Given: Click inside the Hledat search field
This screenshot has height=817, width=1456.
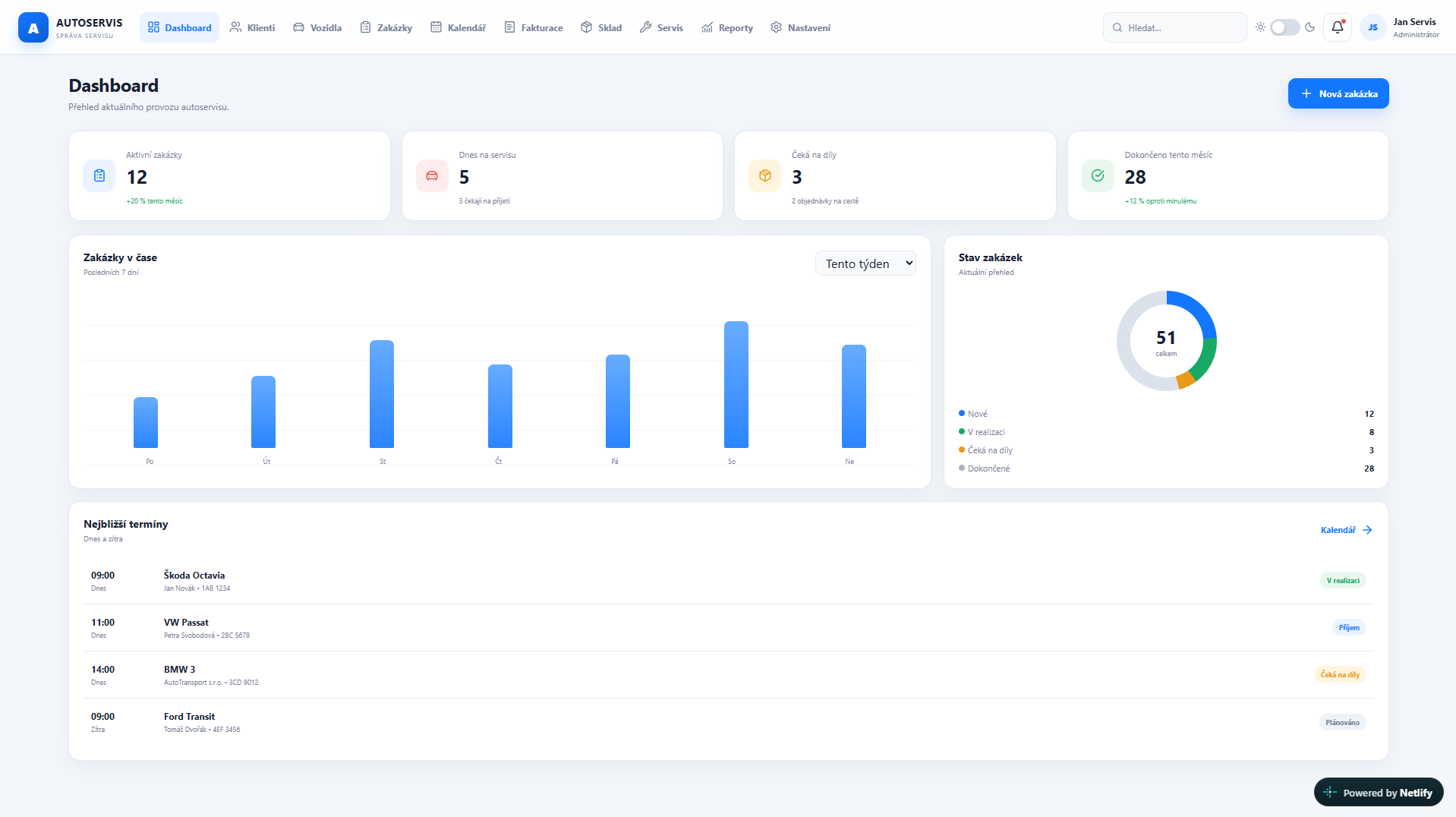Looking at the screenshot, I should coord(1174,27).
